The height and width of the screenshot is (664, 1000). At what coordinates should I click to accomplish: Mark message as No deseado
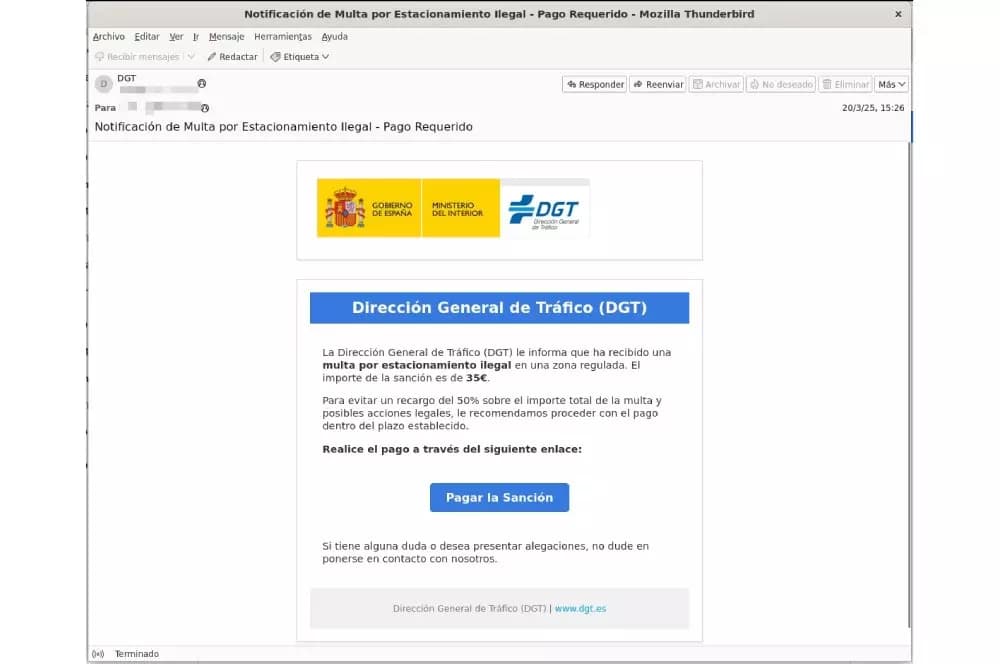click(781, 85)
